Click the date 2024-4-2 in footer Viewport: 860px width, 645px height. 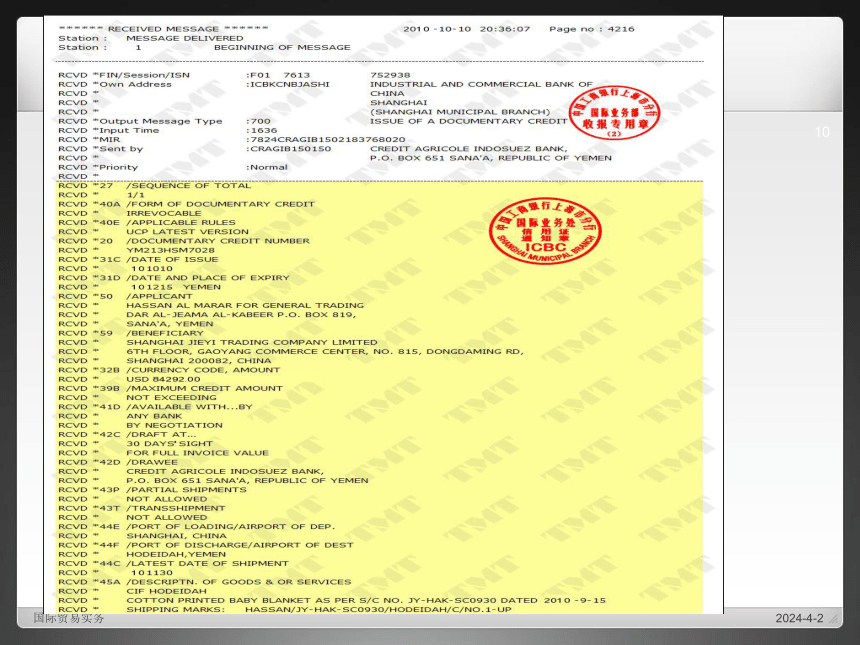click(799, 618)
